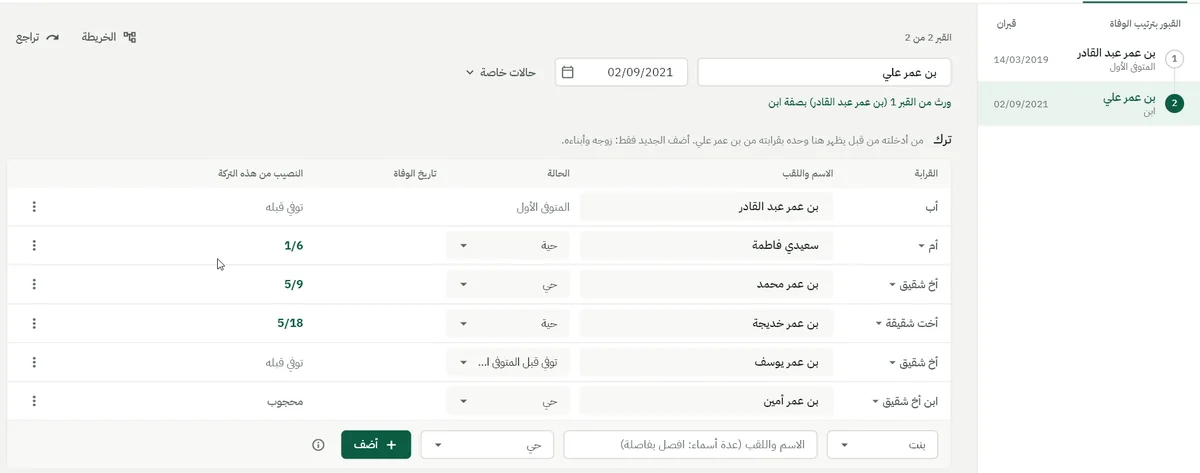The height and width of the screenshot is (473, 1200).
Task: Click date 14/03/2019 in sidebar
Action: [x=1020, y=59]
